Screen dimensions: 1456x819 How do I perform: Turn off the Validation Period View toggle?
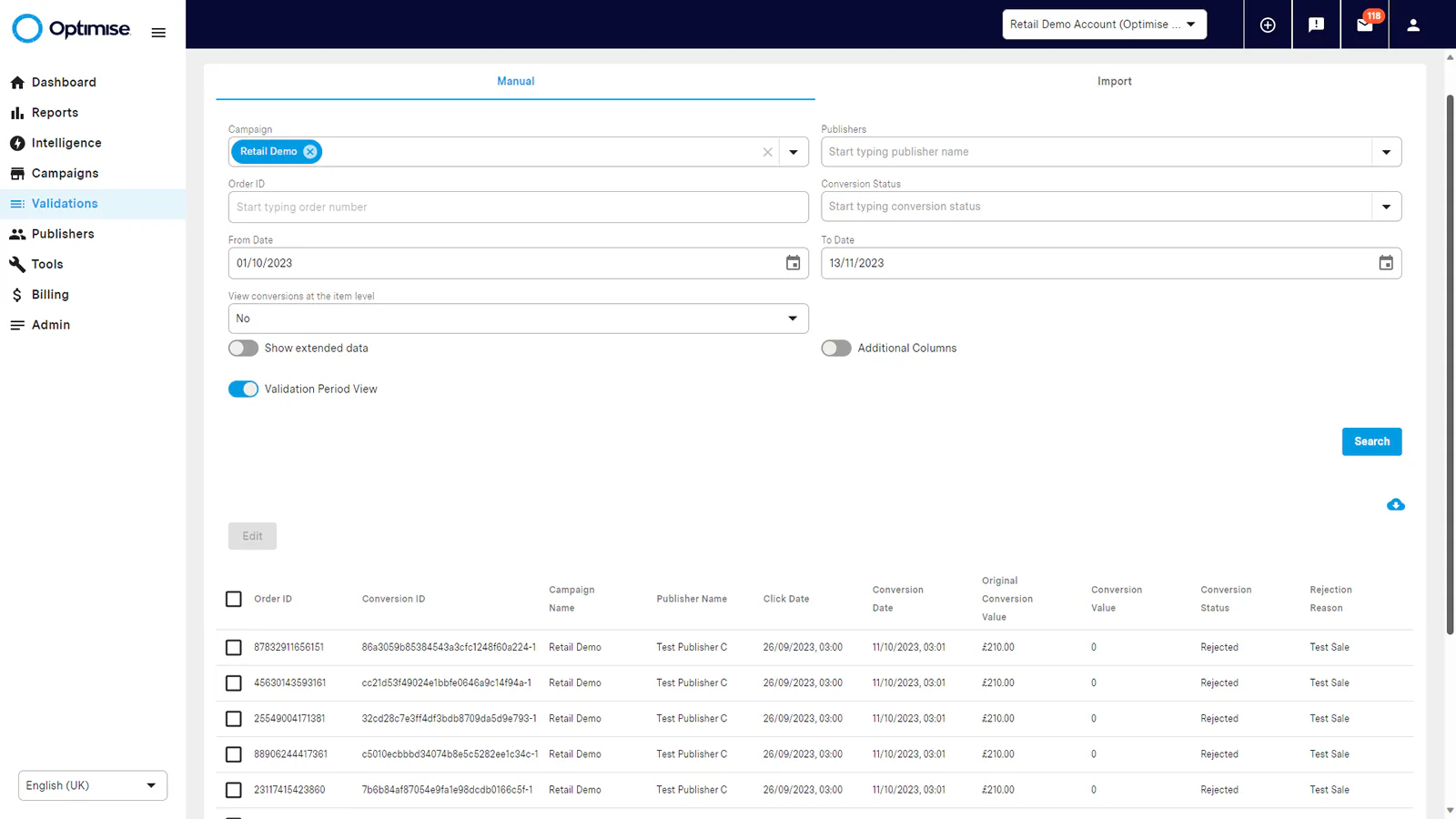243,389
